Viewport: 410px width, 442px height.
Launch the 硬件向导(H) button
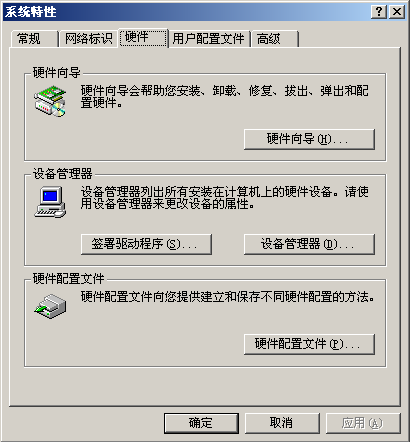point(309,139)
